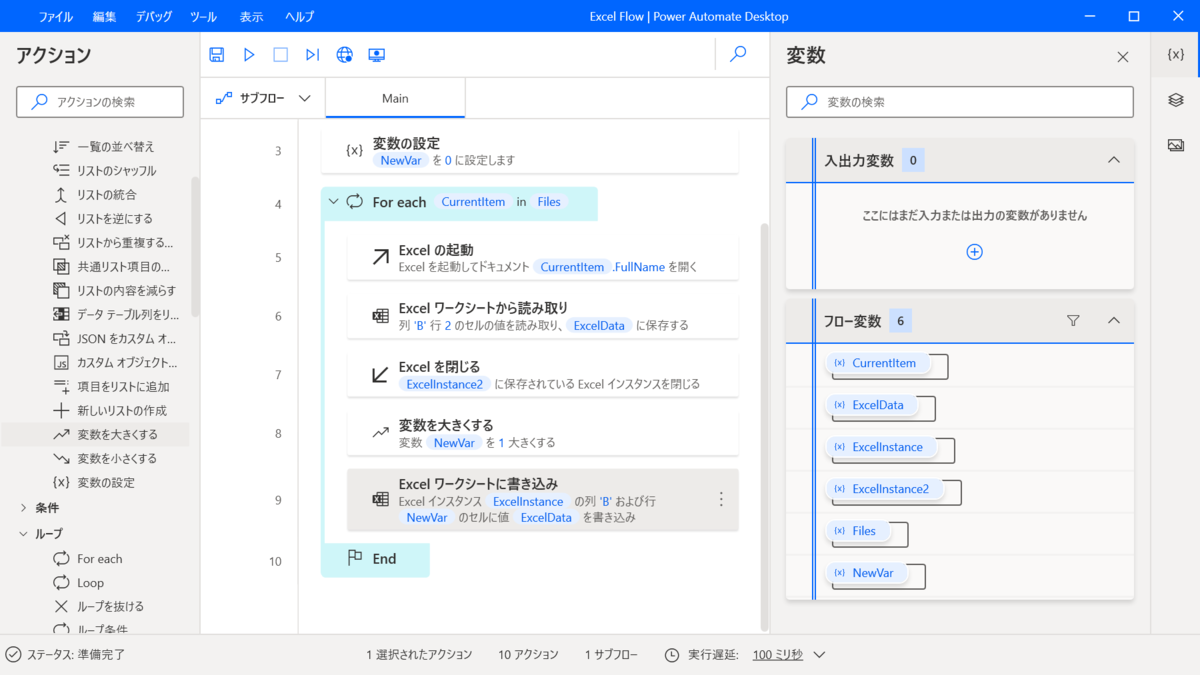Click the 変数の検索 field
The height and width of the screenshot is (675, 1200).
pyautogui.click(x=960, y=102)
